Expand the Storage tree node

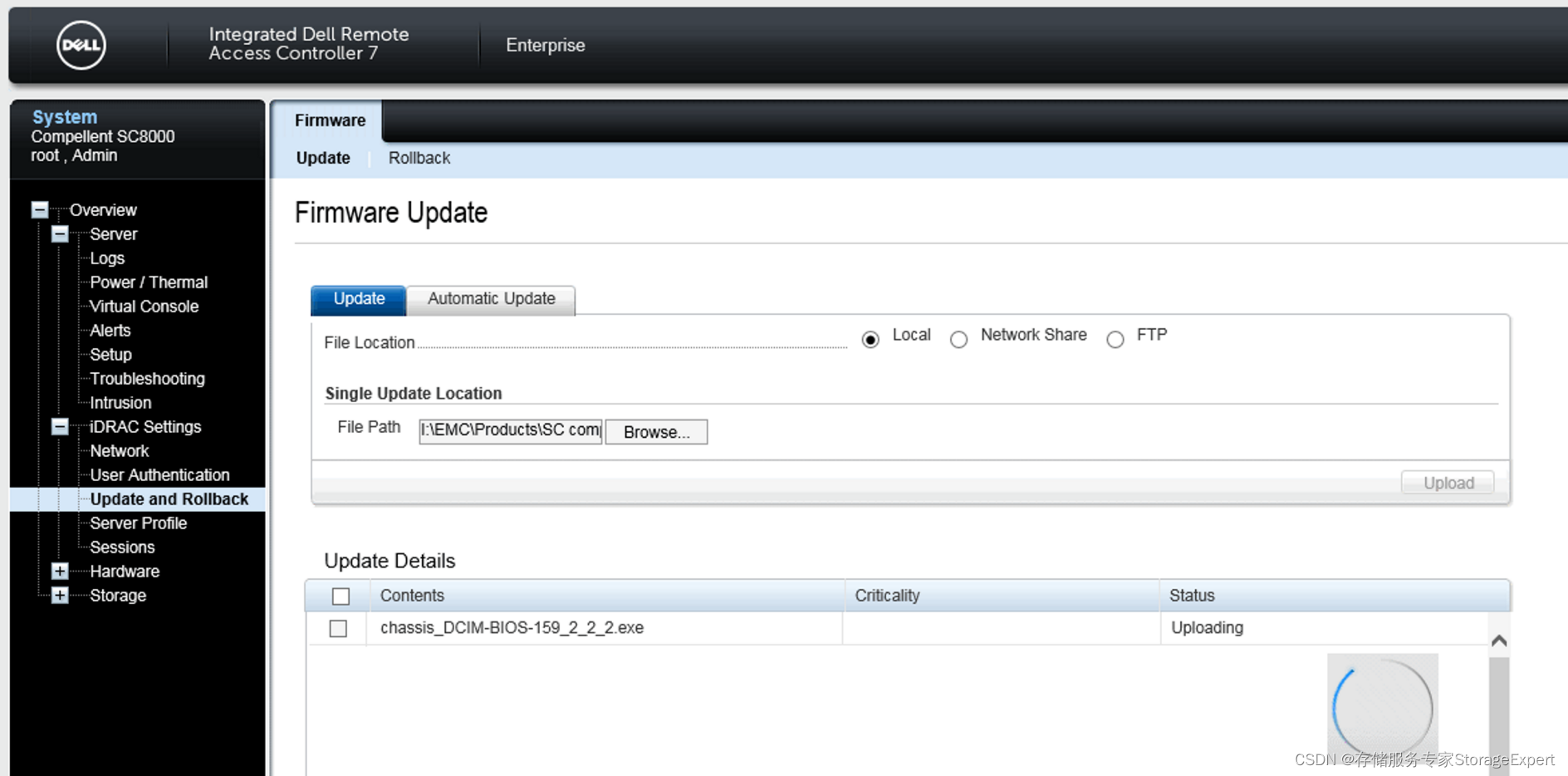tap(60, 595)
